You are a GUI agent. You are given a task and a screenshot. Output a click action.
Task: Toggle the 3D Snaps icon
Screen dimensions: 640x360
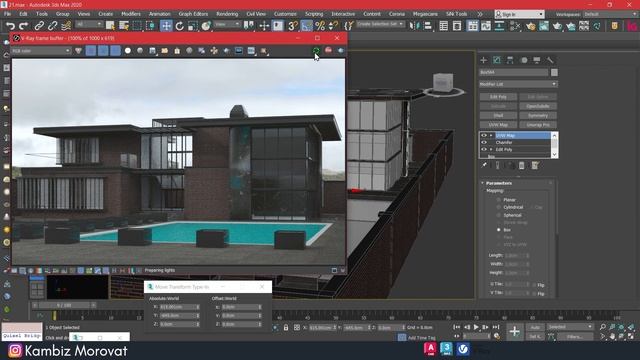click(x=293, y=26)
